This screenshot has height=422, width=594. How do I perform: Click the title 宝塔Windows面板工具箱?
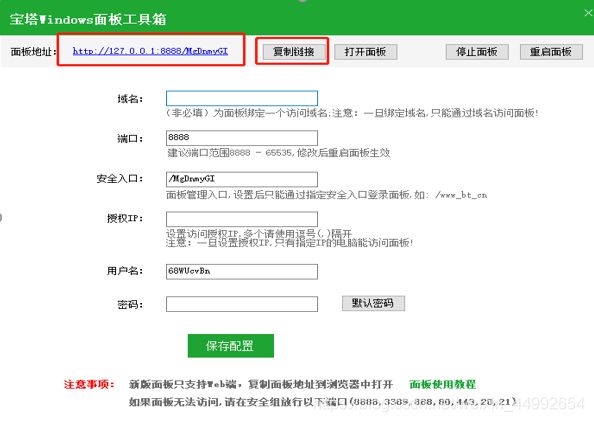click(88, 19)
